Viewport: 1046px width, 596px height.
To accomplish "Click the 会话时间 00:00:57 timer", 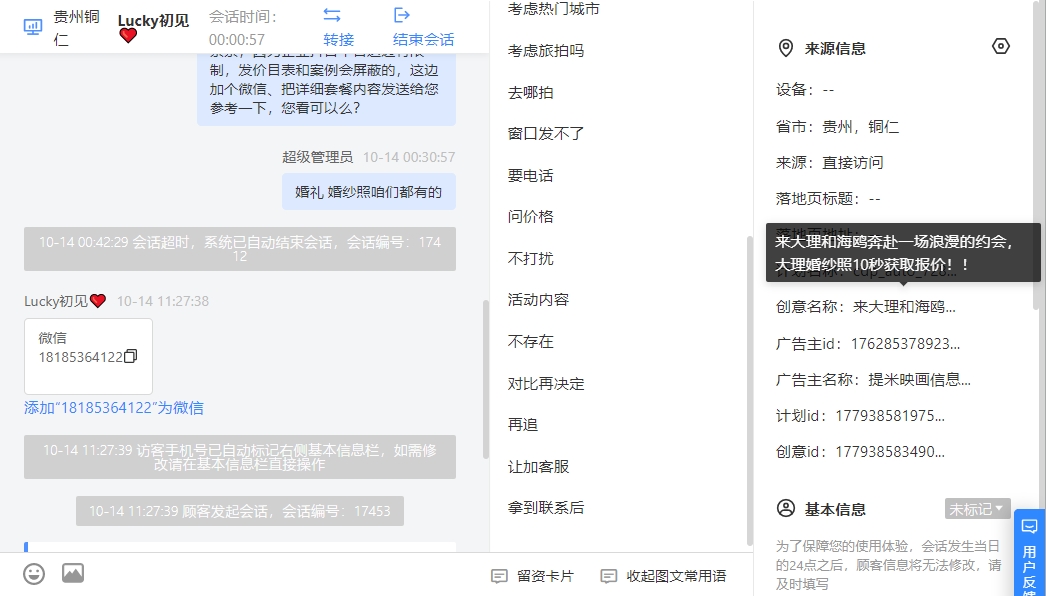I will pos(242,28).
